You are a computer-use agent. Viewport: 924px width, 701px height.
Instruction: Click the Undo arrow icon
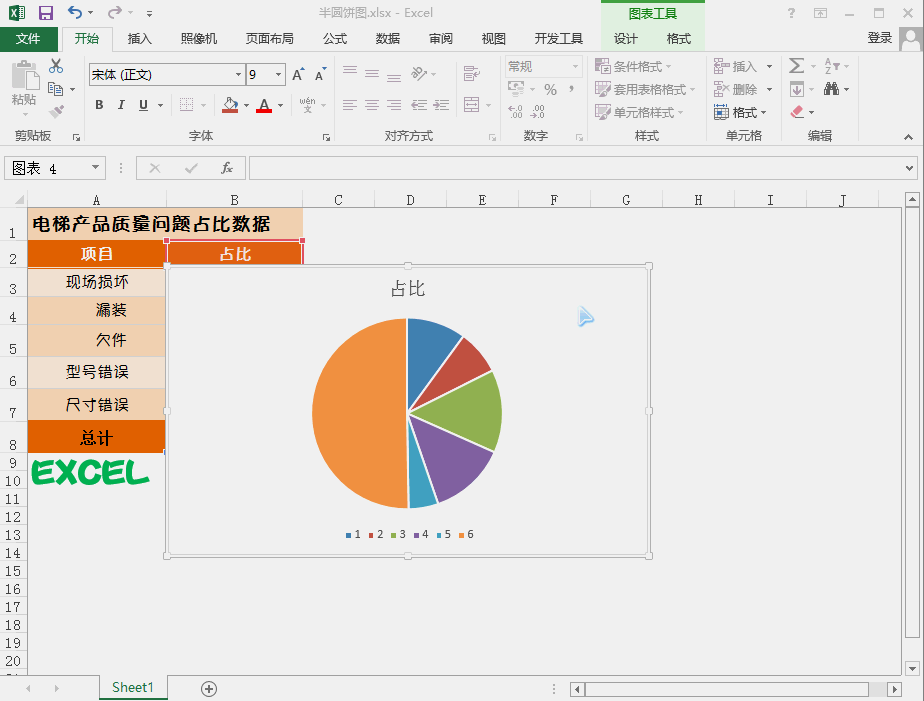(74, 12)
